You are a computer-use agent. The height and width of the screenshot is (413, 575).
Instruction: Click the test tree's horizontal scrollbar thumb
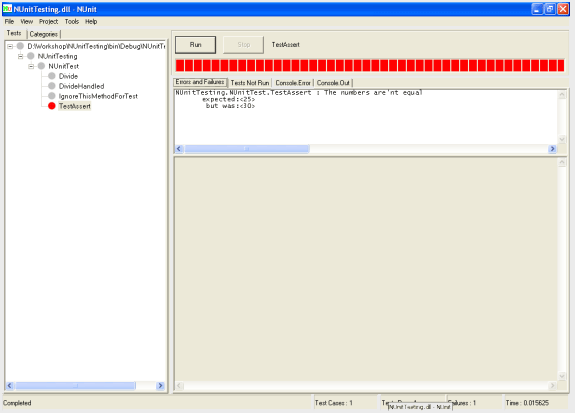76,385
